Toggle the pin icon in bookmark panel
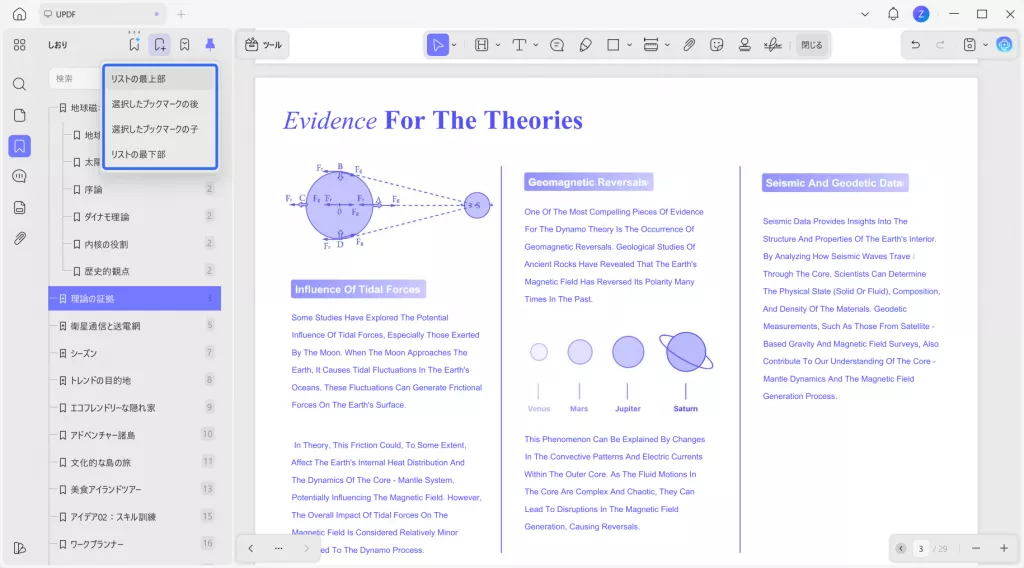This screenshot has width=1024, height=568. click(x=210, y=44)
